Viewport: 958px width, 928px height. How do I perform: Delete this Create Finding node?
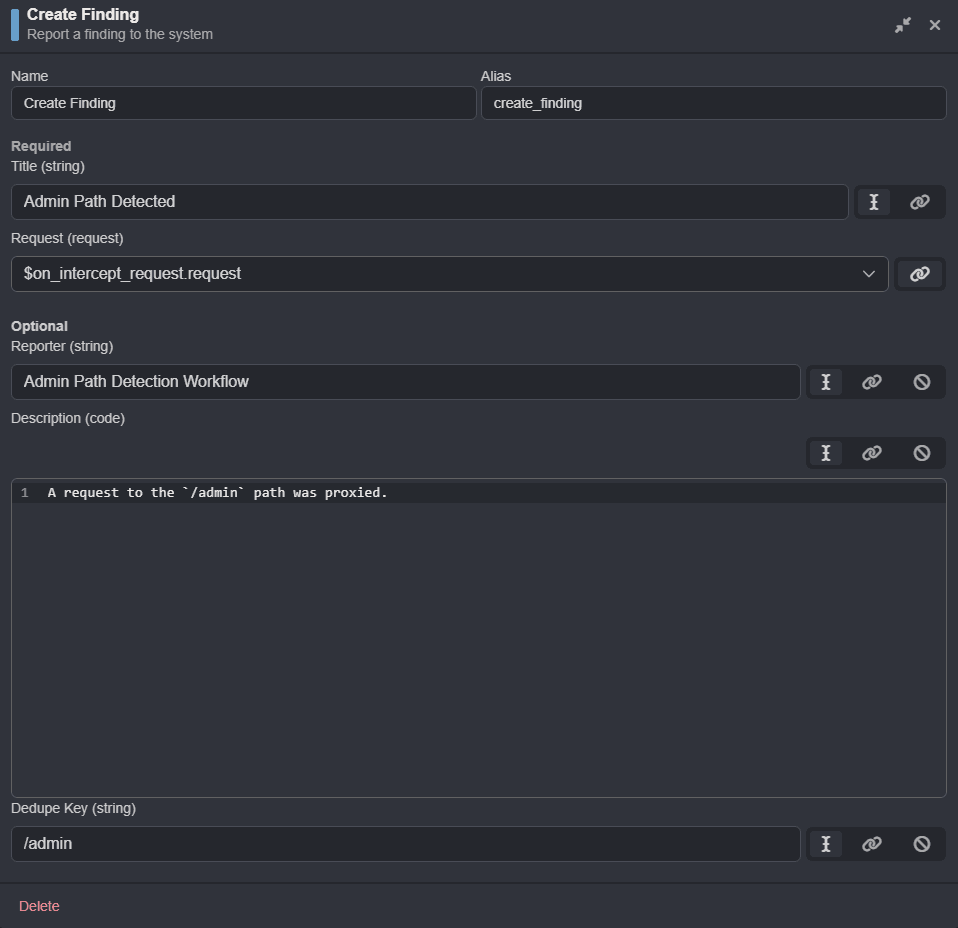pyautogui.click(x=39, y=906)
